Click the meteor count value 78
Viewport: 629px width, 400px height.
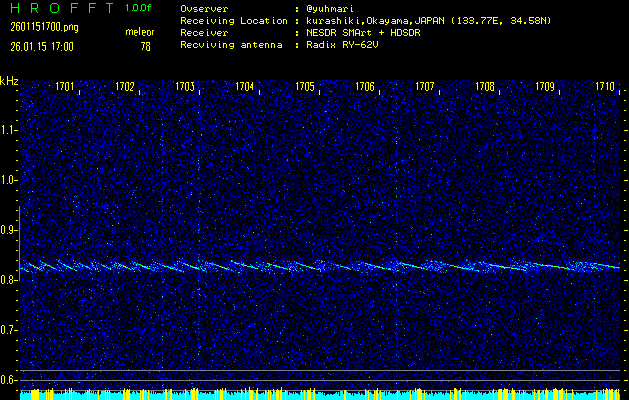(x=145, y=46)
